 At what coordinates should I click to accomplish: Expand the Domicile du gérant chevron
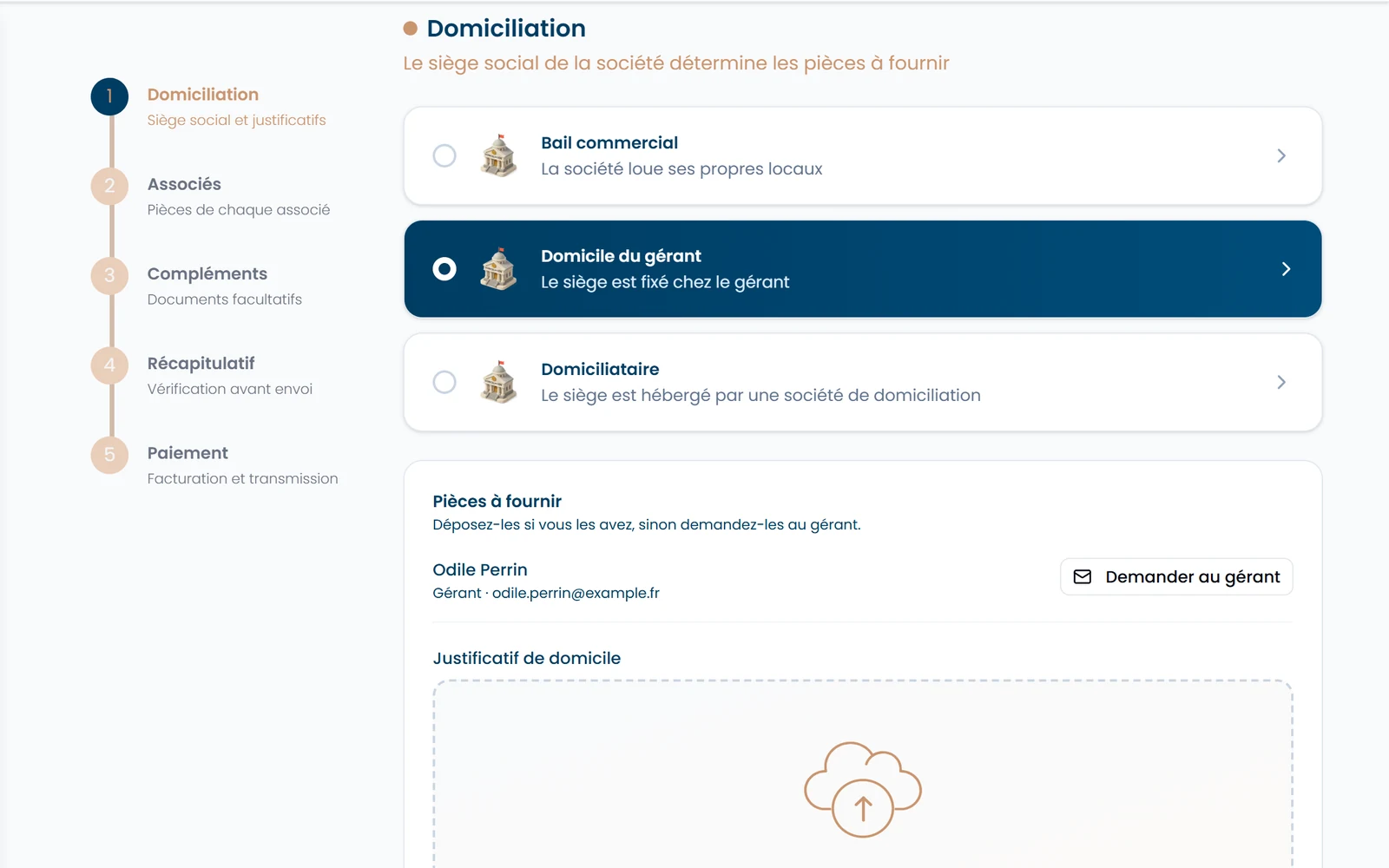1286,269
